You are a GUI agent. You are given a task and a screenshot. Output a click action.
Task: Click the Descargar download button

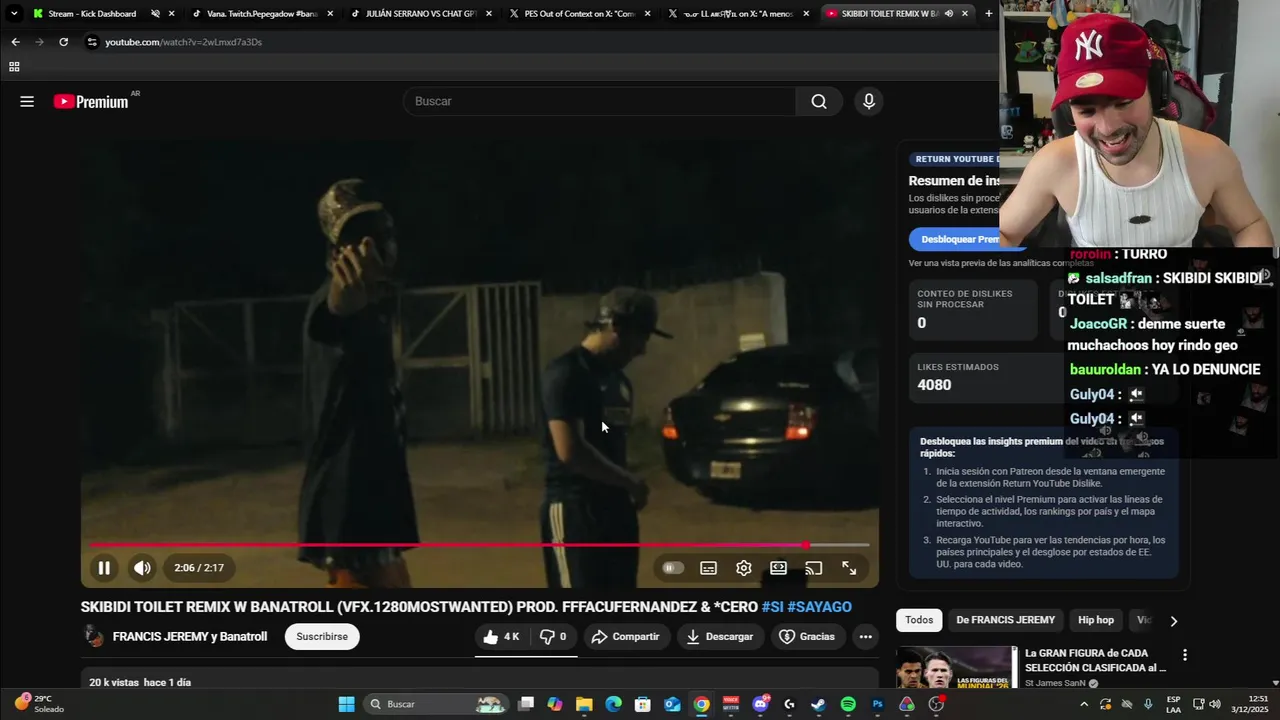[x=719, y=636]
